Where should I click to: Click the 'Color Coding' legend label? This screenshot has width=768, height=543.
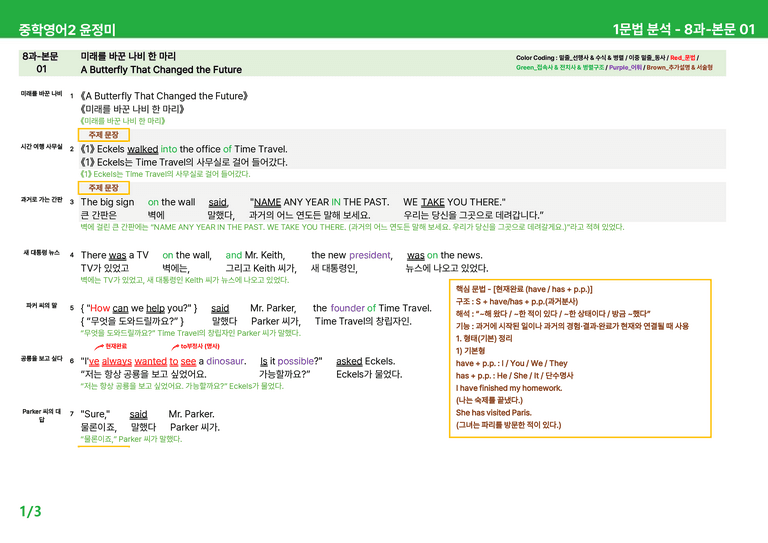535,58
